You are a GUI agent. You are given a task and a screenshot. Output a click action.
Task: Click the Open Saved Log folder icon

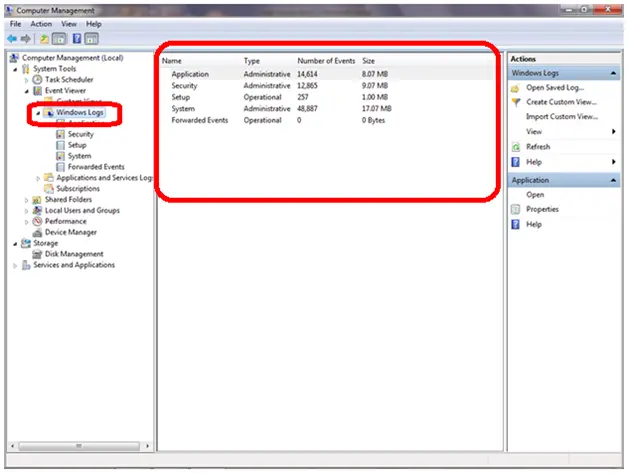515,88
